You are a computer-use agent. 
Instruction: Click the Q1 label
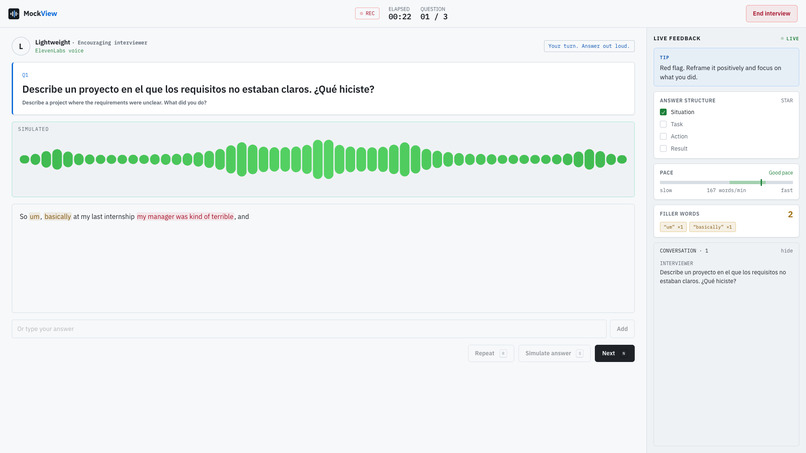[25, 75]
